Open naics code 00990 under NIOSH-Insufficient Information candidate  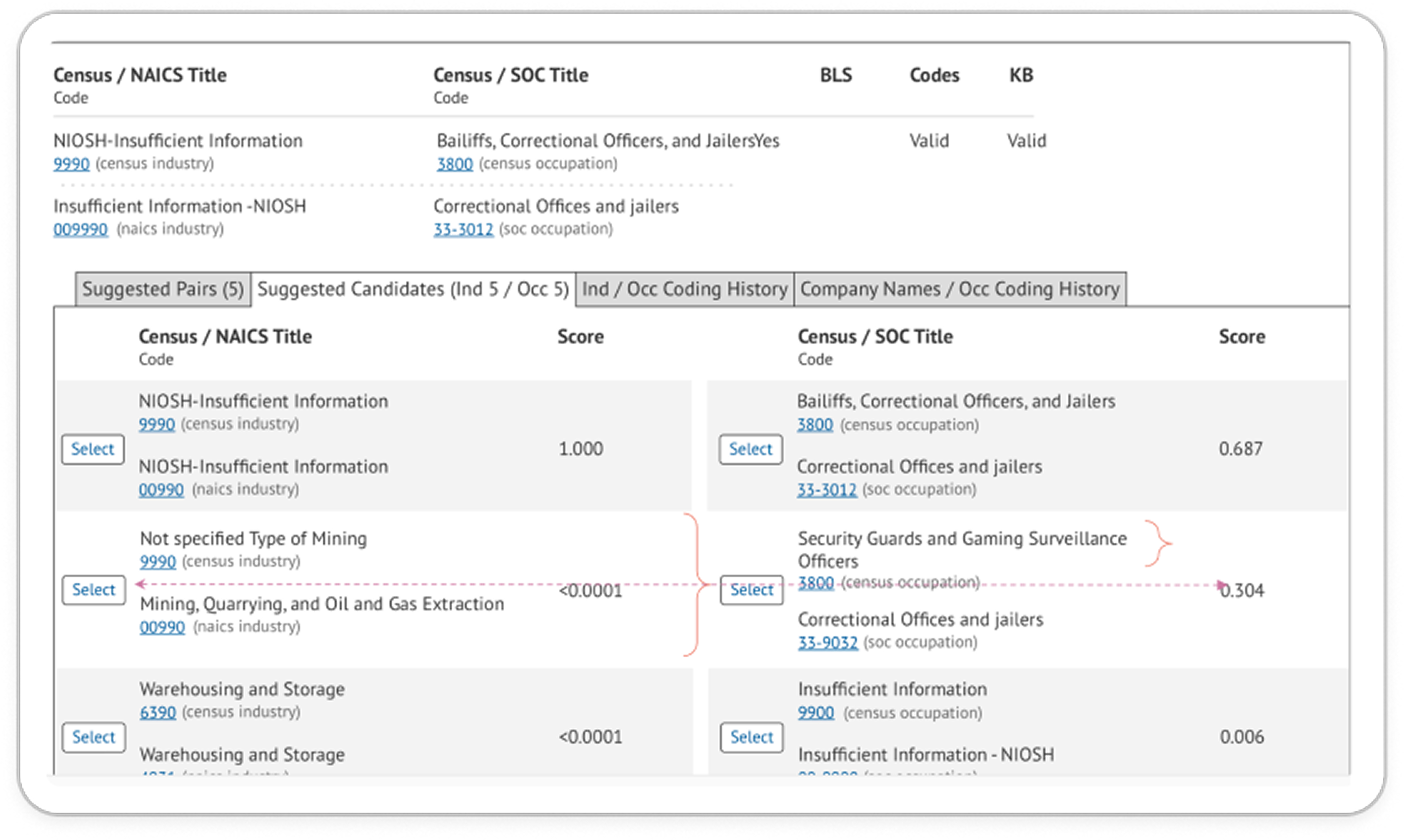pyautogui.click(x=161, y=490)
